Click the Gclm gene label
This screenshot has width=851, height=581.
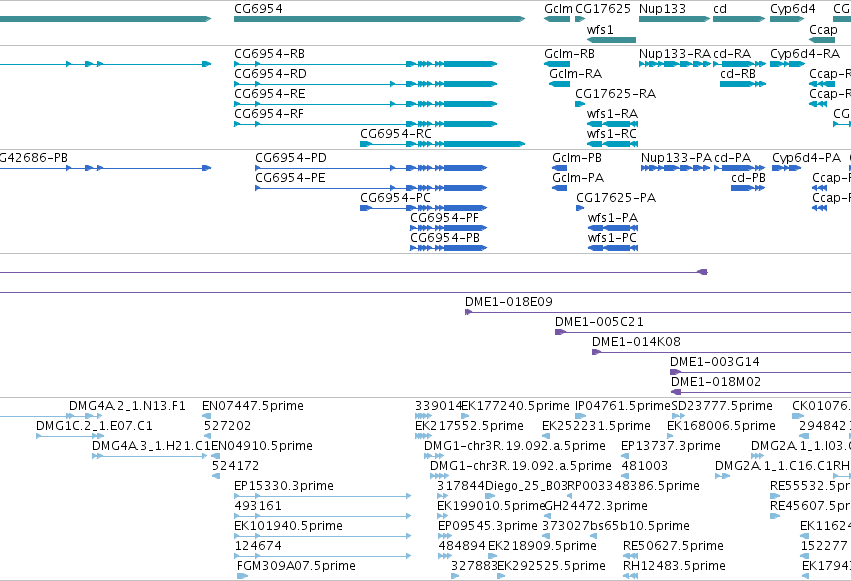point(558,9)
